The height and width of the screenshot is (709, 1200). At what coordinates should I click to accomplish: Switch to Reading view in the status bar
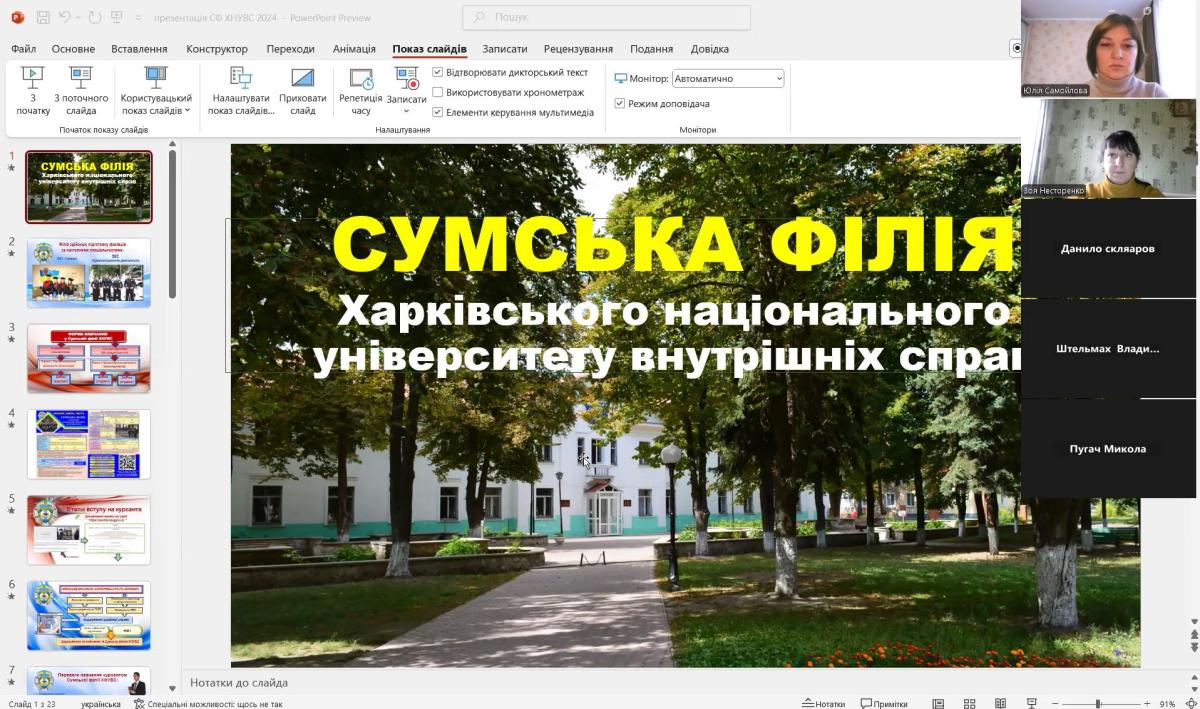coord(1000,704)
